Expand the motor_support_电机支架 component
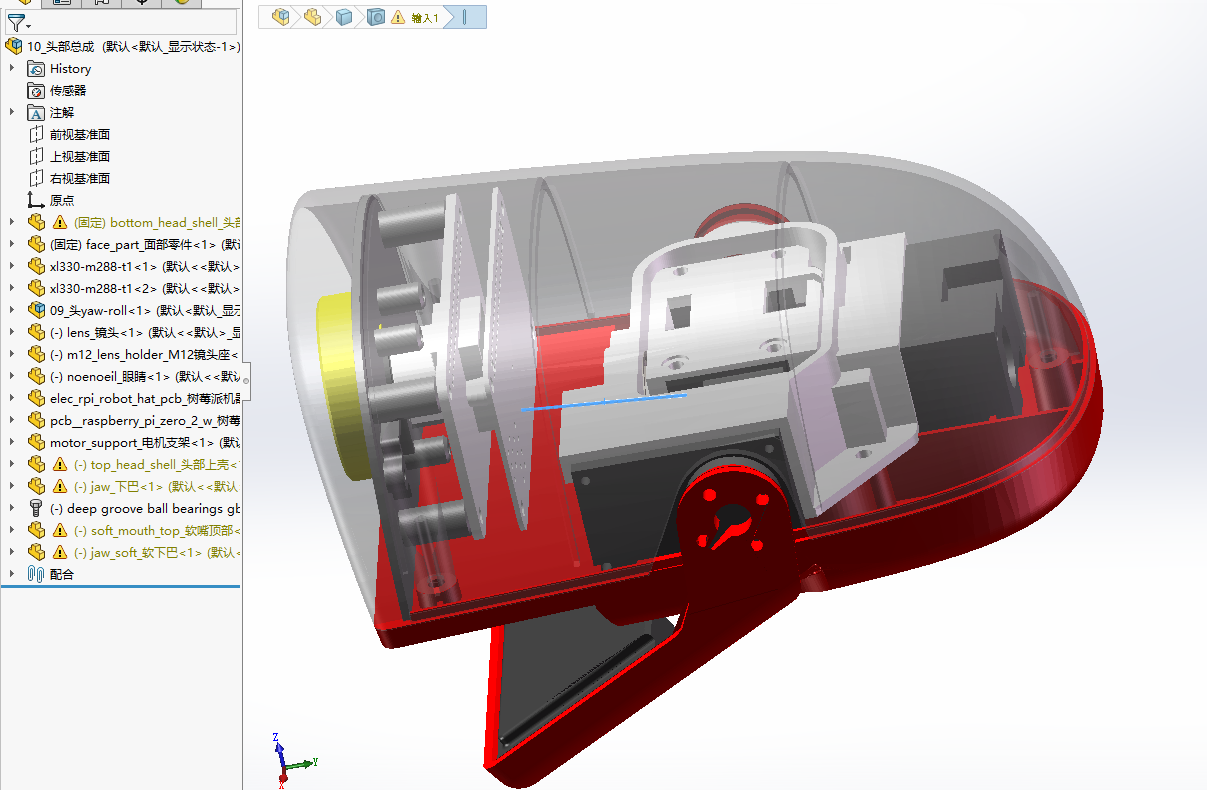Image resolution: width=1207 pixels, height=790 pixels. tap(12, 442)
